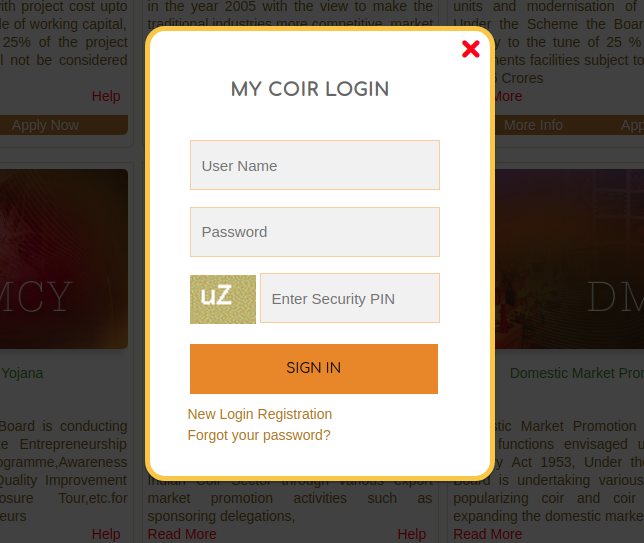Click Help under entrepreneurship programme text
Viewport: 644px width, 543px height.
coord(106,534)
